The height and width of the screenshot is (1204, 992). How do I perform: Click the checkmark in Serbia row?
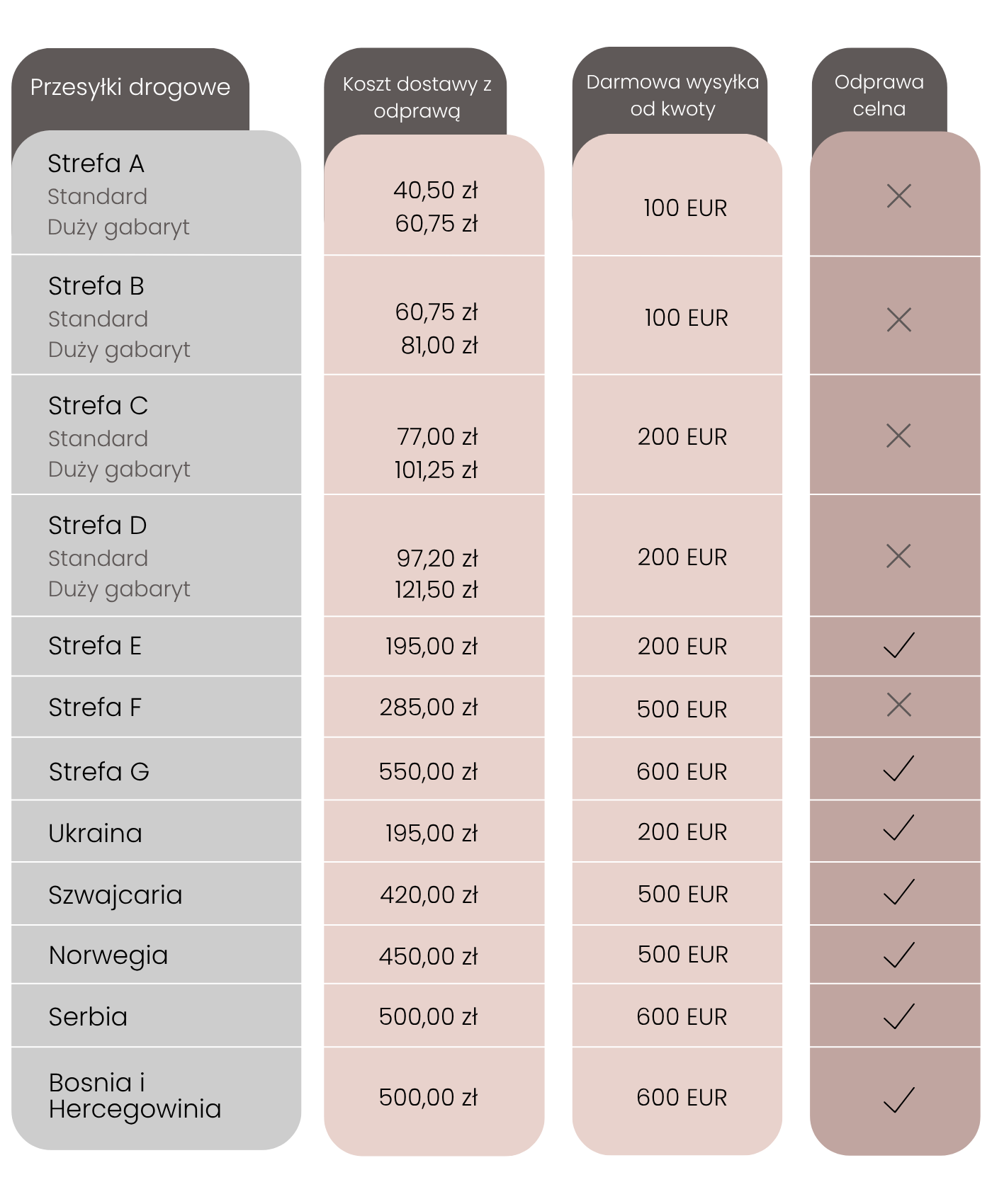pos(898,1016)
